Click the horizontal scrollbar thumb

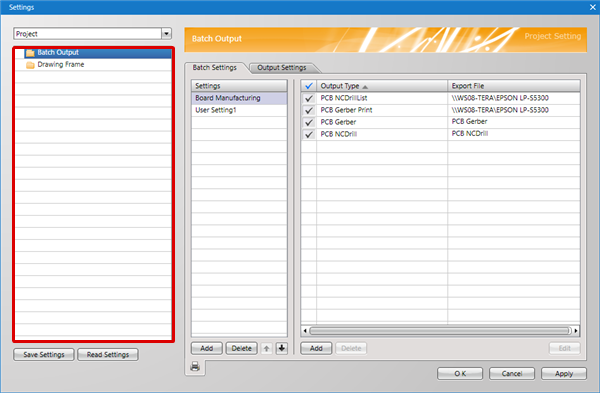pos(440,331)
